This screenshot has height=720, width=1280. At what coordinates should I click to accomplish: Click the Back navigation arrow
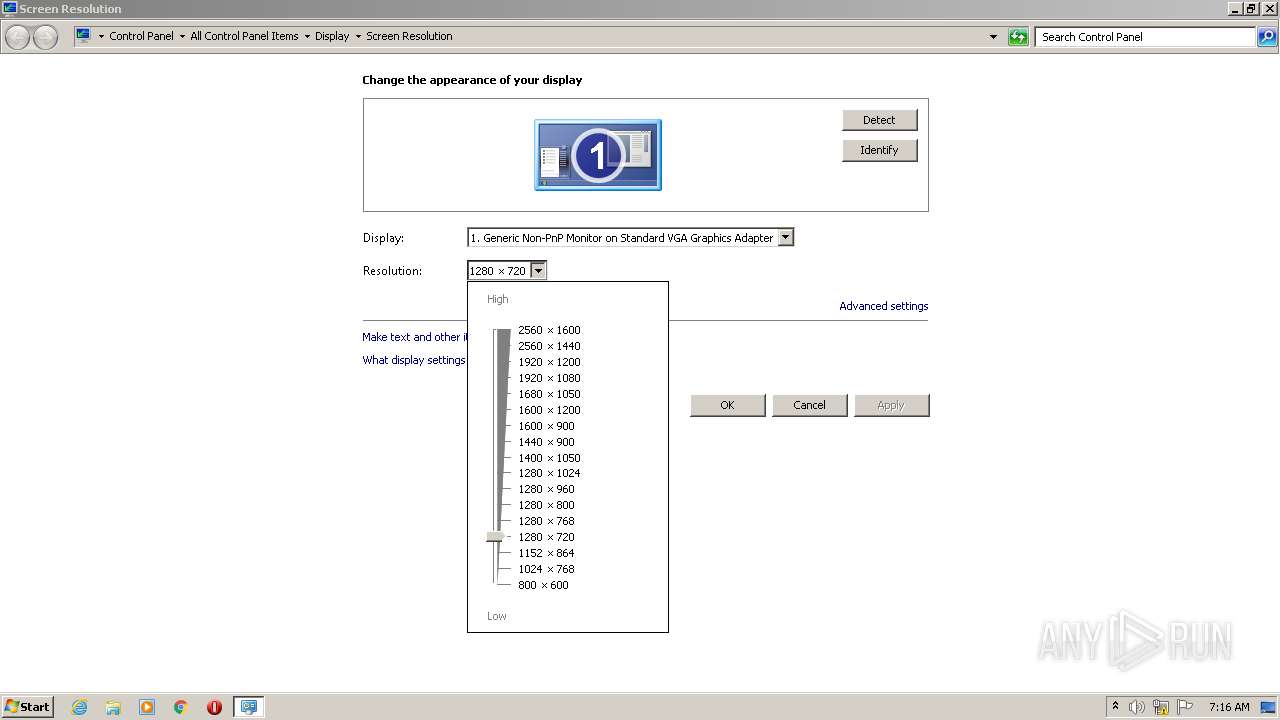18,37
